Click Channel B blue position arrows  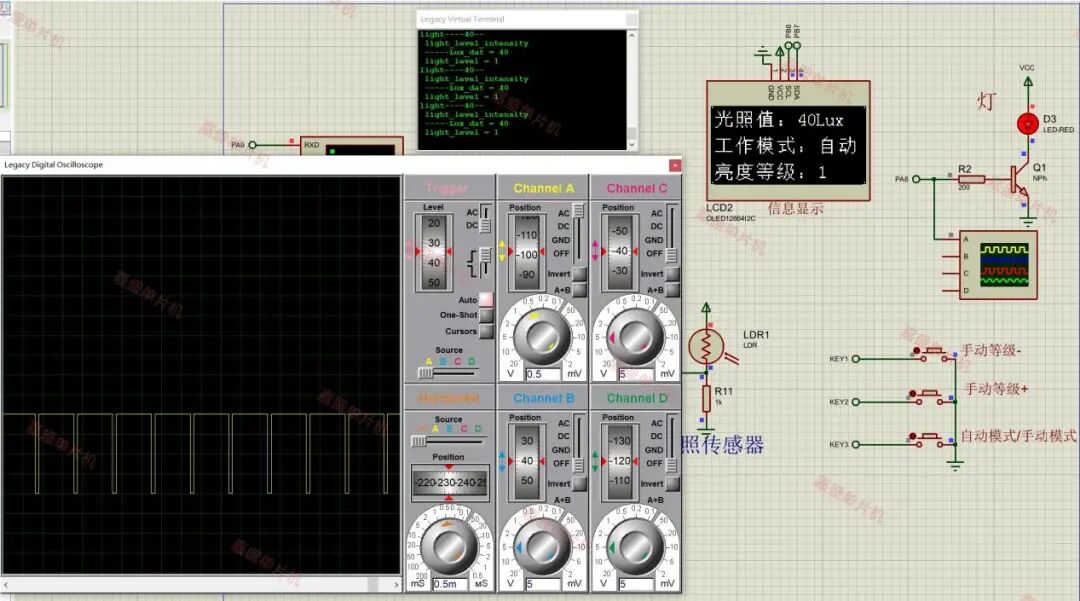(501, 461)
